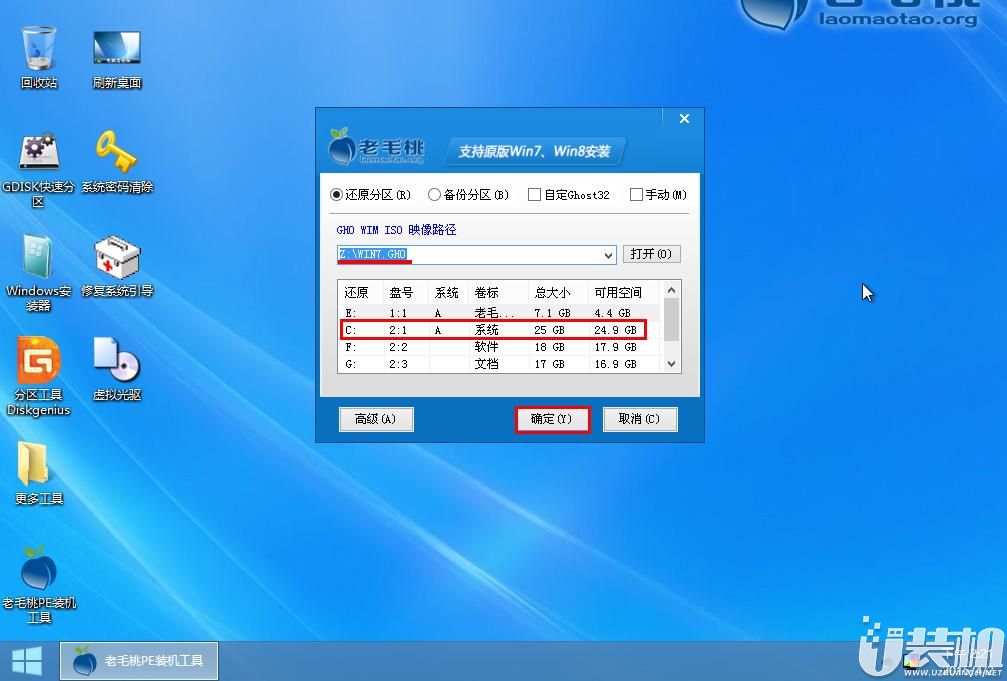1007x681 pixels.
Task: Click the 打开 browse button
Action: pyautogui.click(x=652, y=254)
